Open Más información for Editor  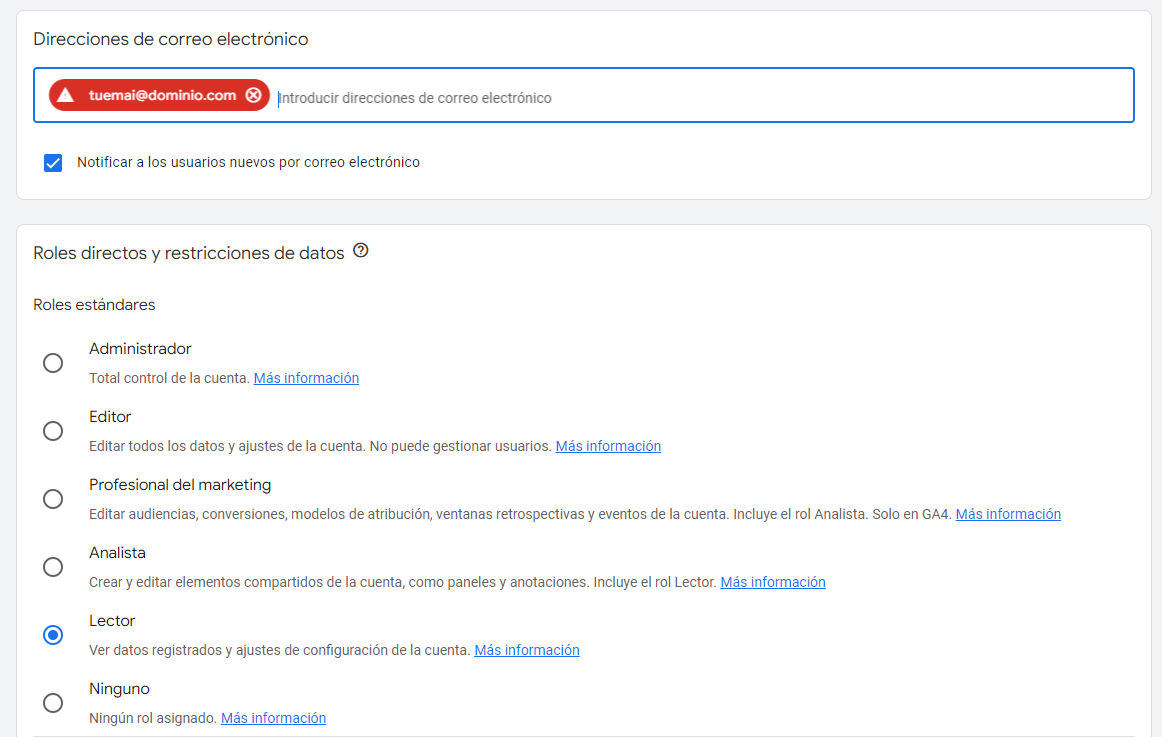pyautogui.click(x=608, y=445)
